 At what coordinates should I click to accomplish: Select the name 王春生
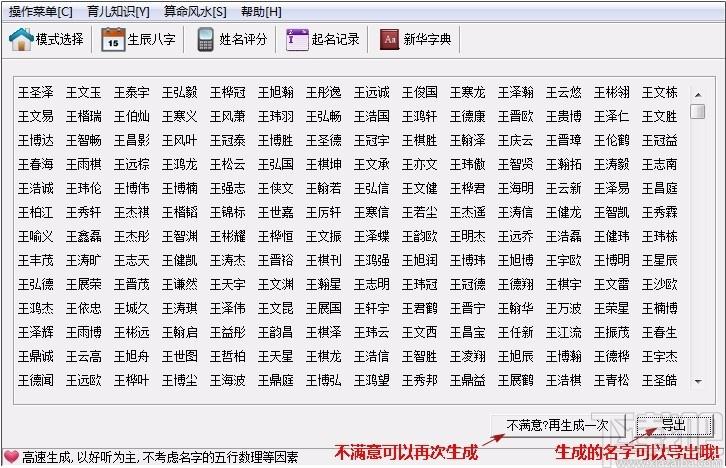click(x=659, y=332)
